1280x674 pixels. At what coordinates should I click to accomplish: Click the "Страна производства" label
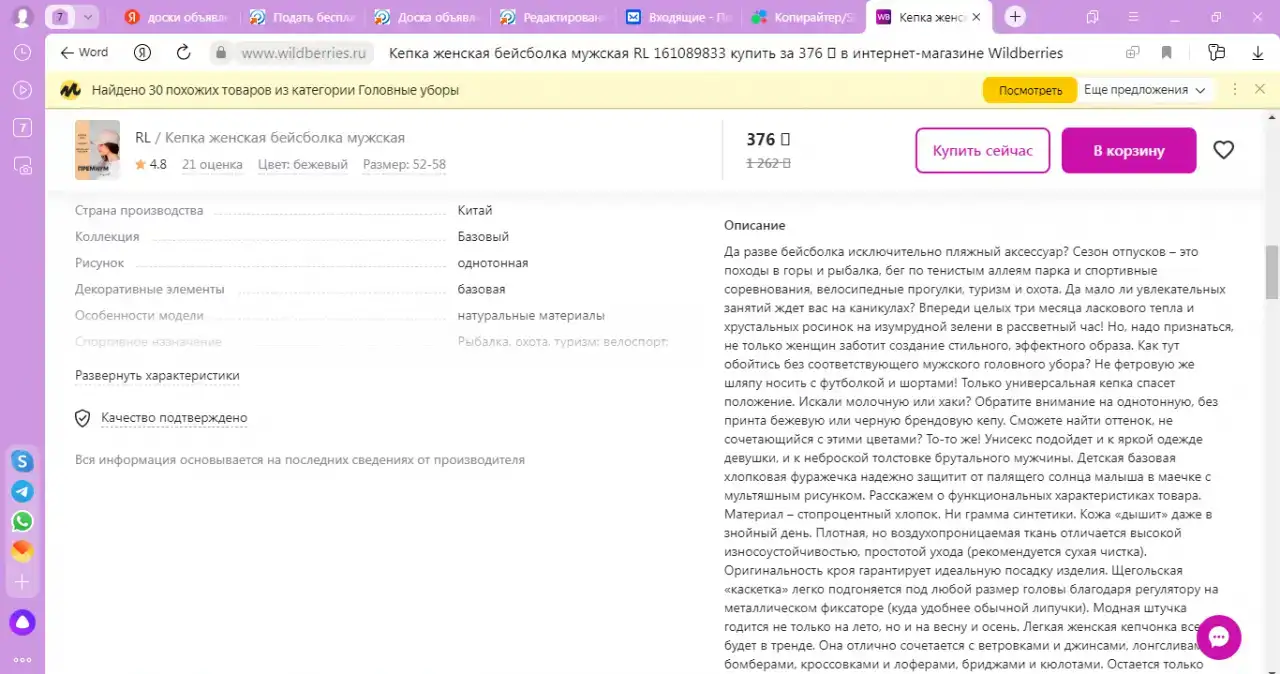click(139, 211)
